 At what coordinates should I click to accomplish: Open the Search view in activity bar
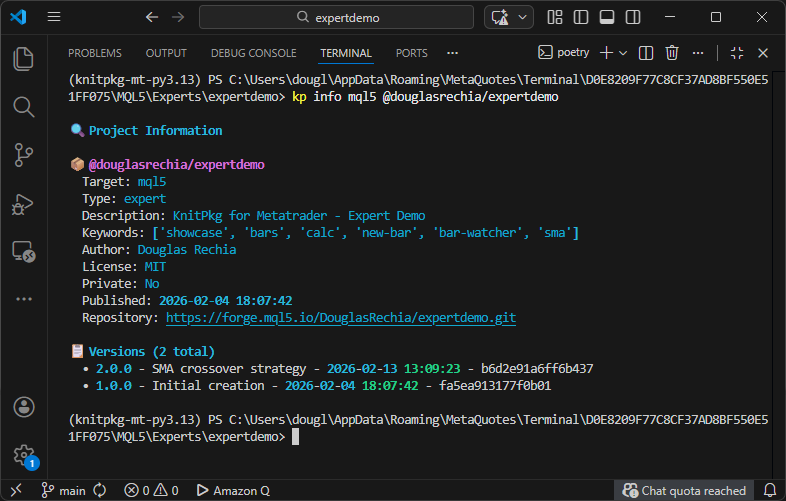[23, 106]
